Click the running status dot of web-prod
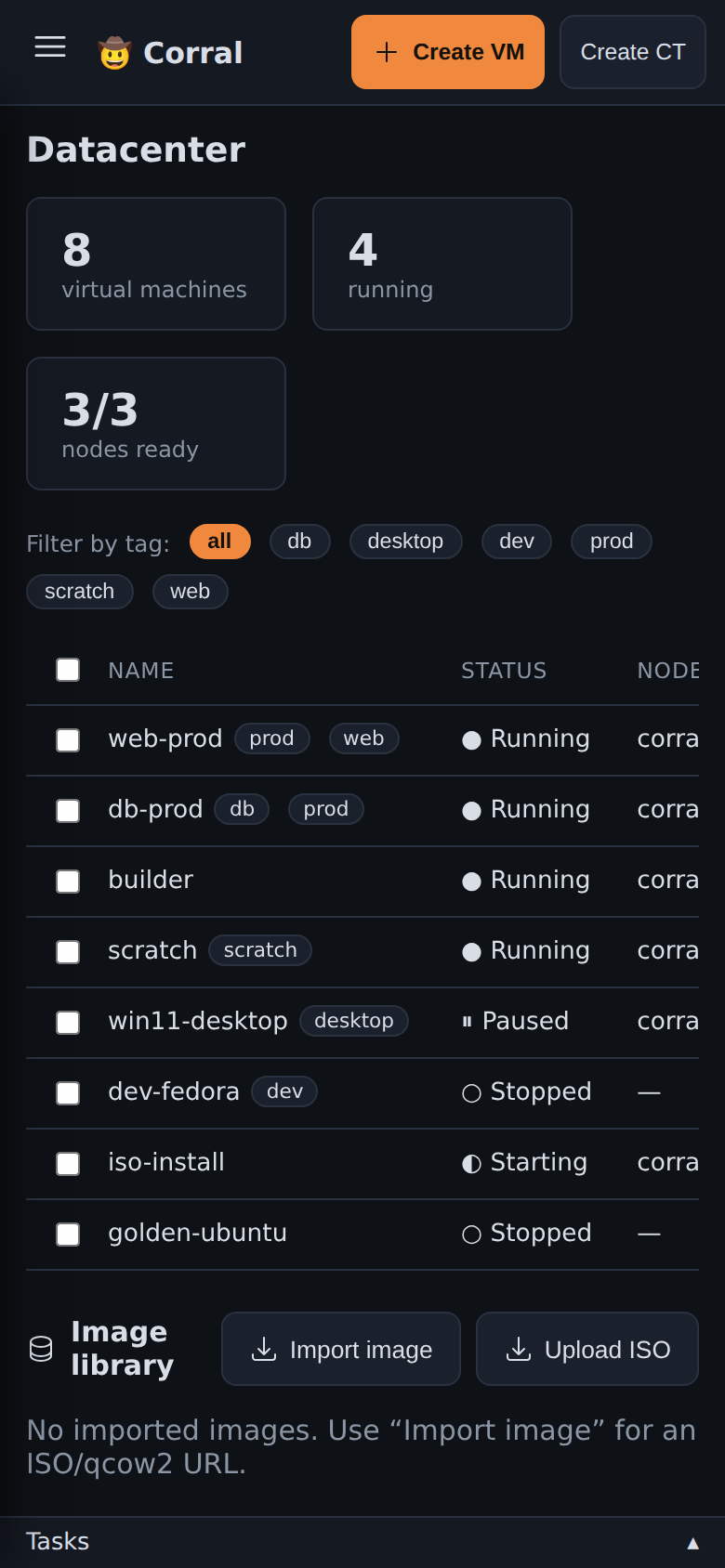This screenshot has width=725, height=1568. 471,739
